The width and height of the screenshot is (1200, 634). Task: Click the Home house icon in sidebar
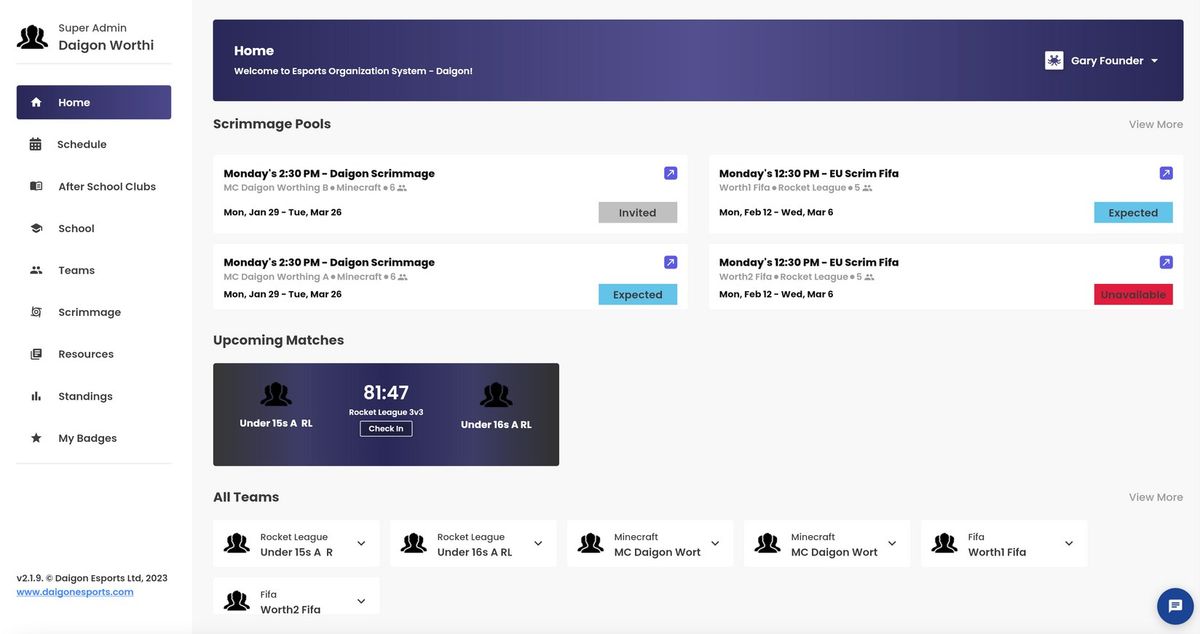[x=36, y=102]
